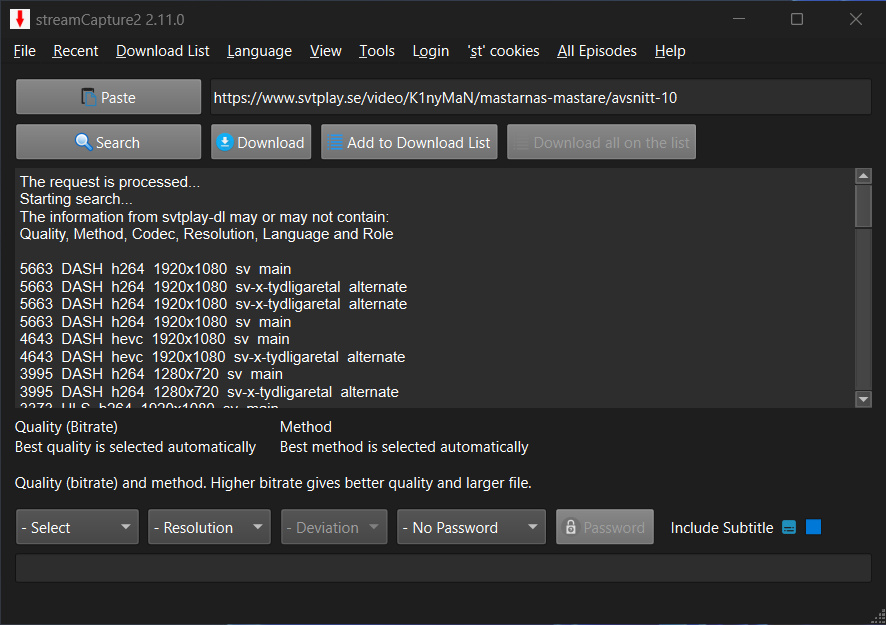Click the 'Include Subtitle' label
Screen dimensions: 886x625
click(x=722, y=528)
